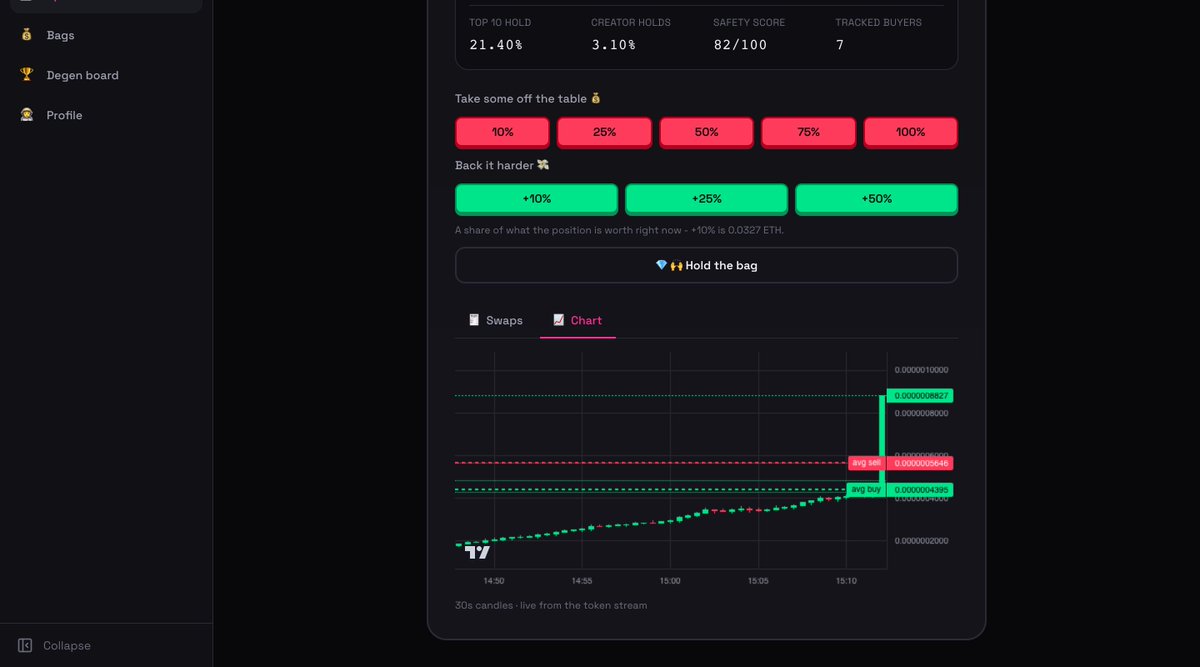Click the Tracked Buyers value 7
1200x667 pixels.
tap(840, 45)
